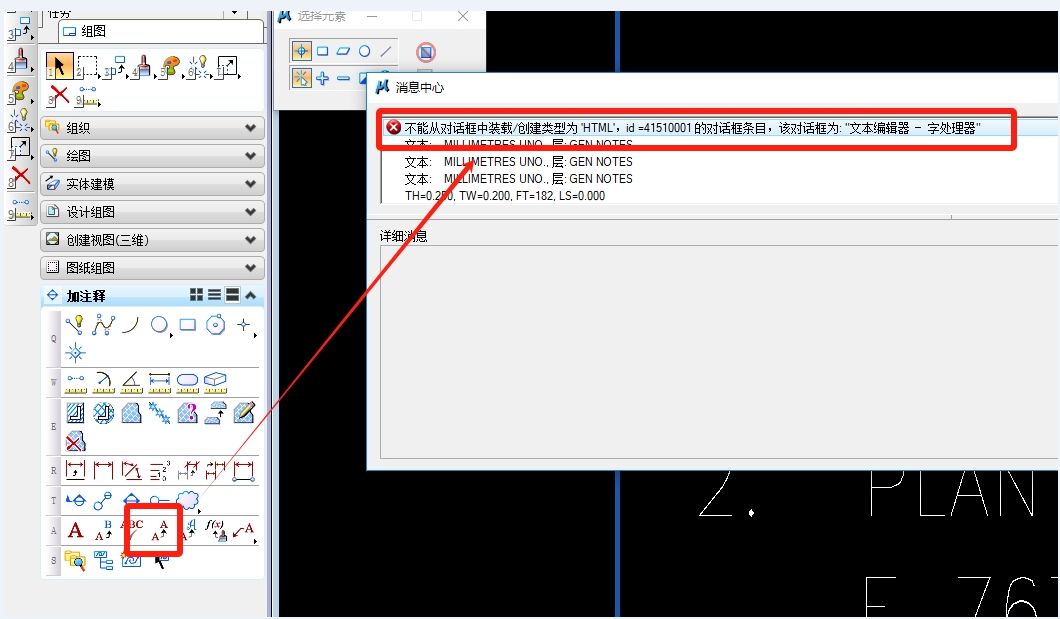Toggle the Disable Handles circled icon
This screenshot has height=619, width=1060.
point(426,52)
